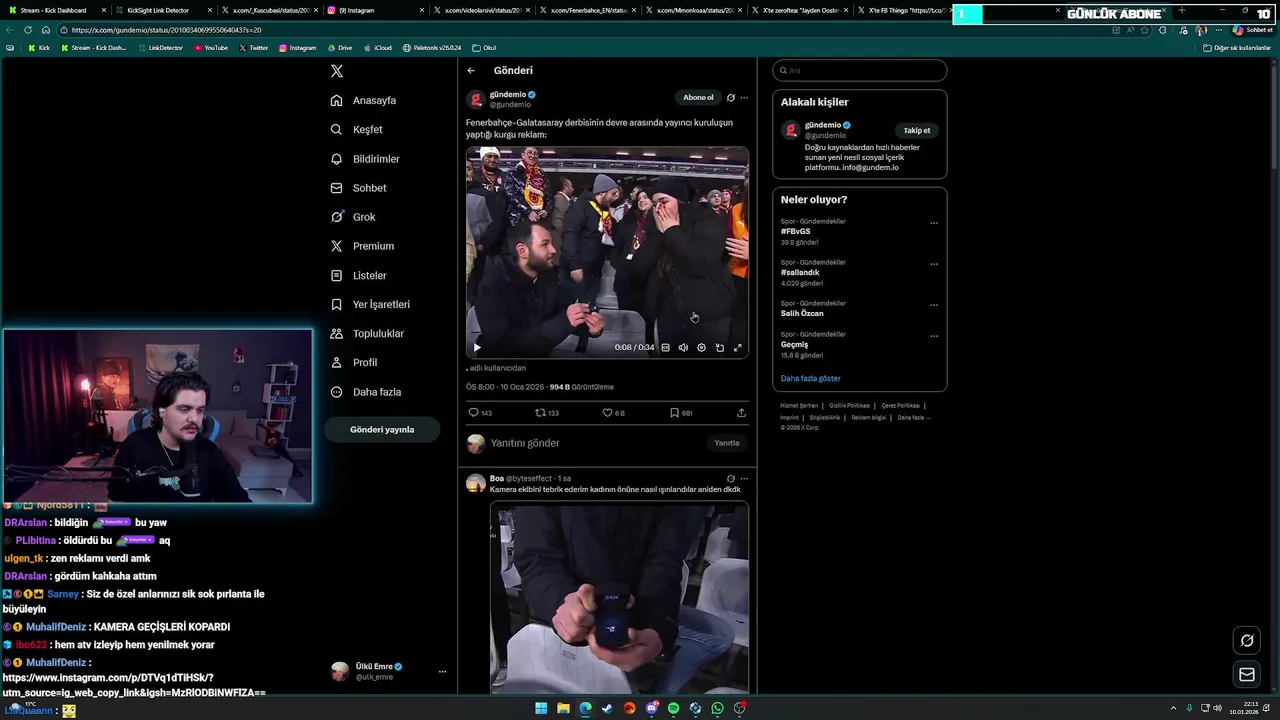Screen dimensions: 1280x720
Task: Go back with Gönderi arrow
Action: 471,71
